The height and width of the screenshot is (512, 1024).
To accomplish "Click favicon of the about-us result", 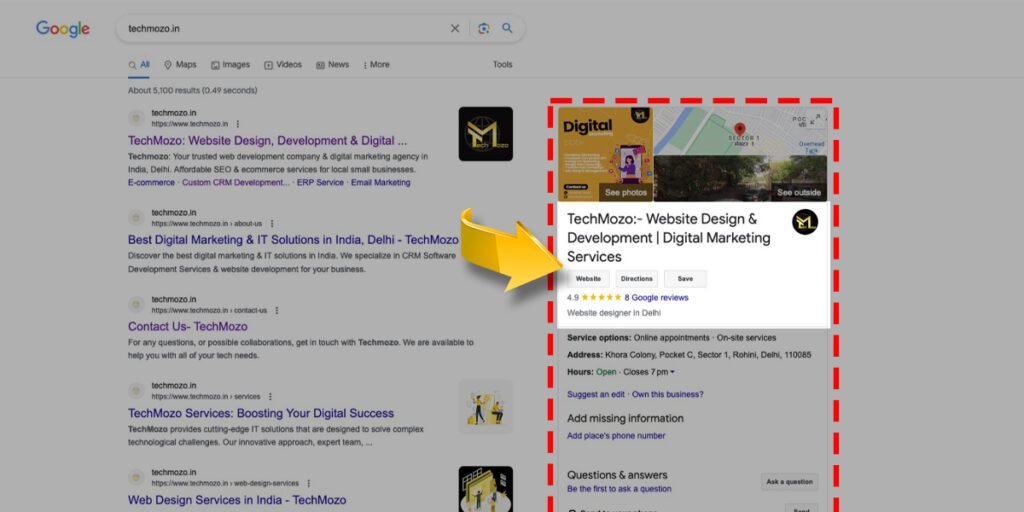I will pos(136,218).
